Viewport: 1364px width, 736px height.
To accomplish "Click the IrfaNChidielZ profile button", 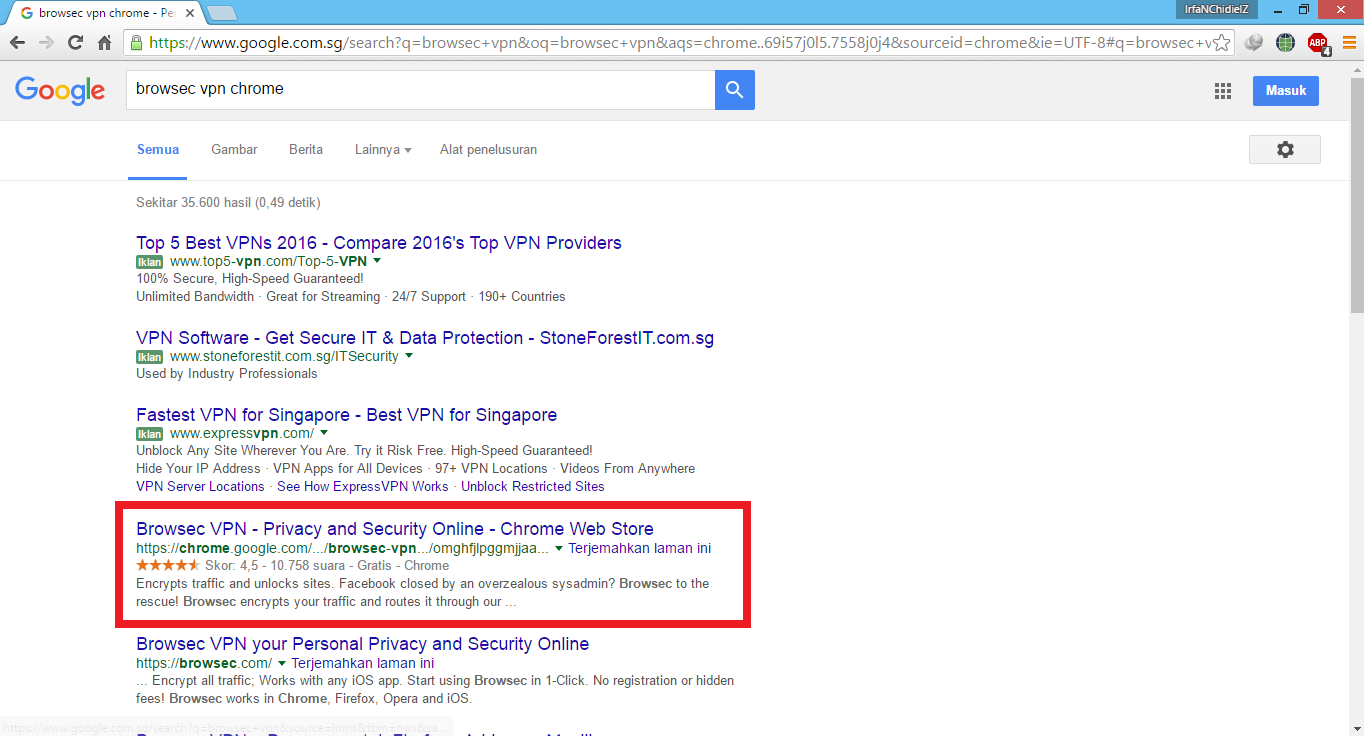I will pos(1216,9).
